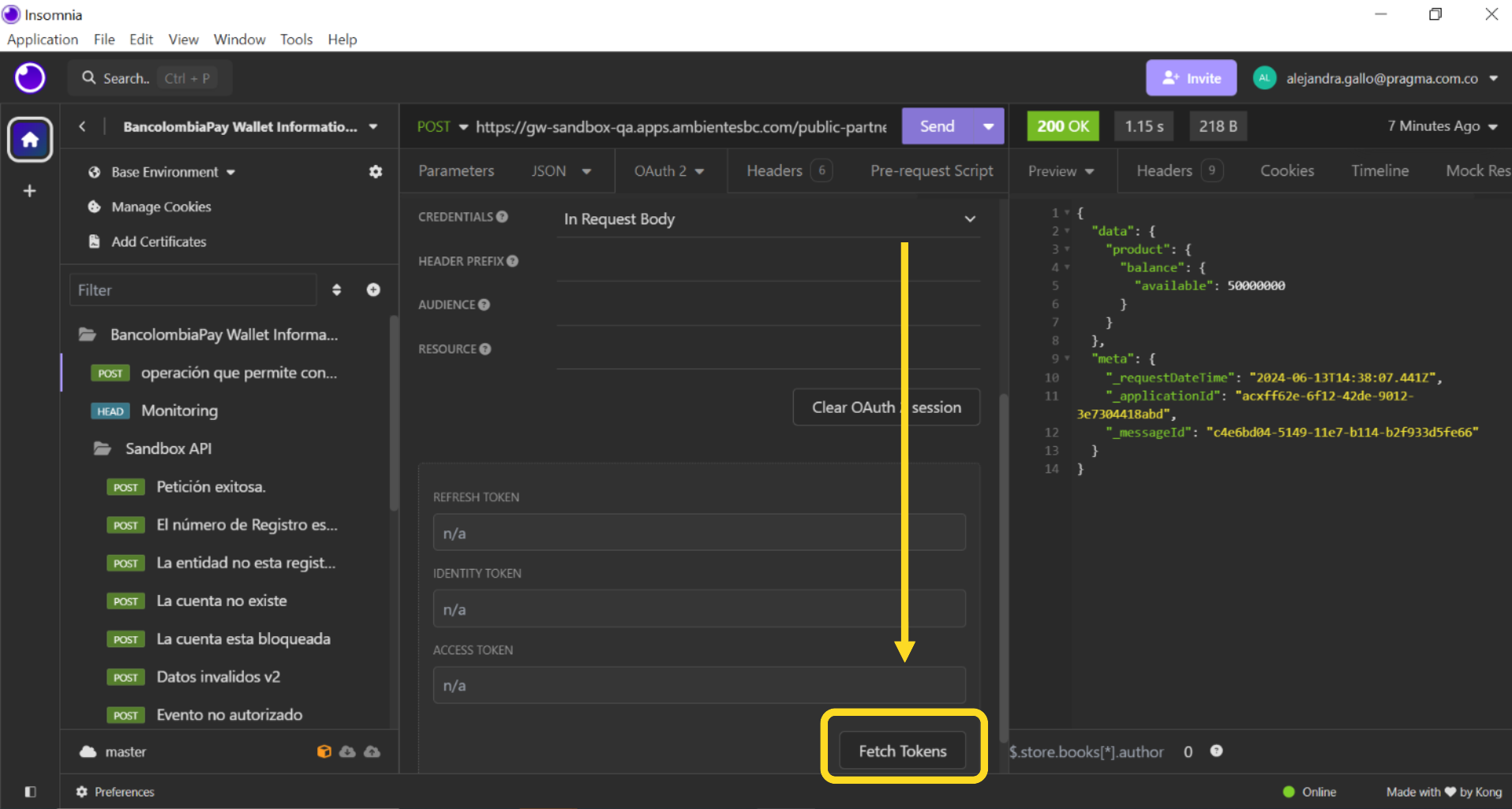Viewport: 1512px width, 809px height.
Task: Open the File menu
Action: pyautogui.click(x=104, y=39)
